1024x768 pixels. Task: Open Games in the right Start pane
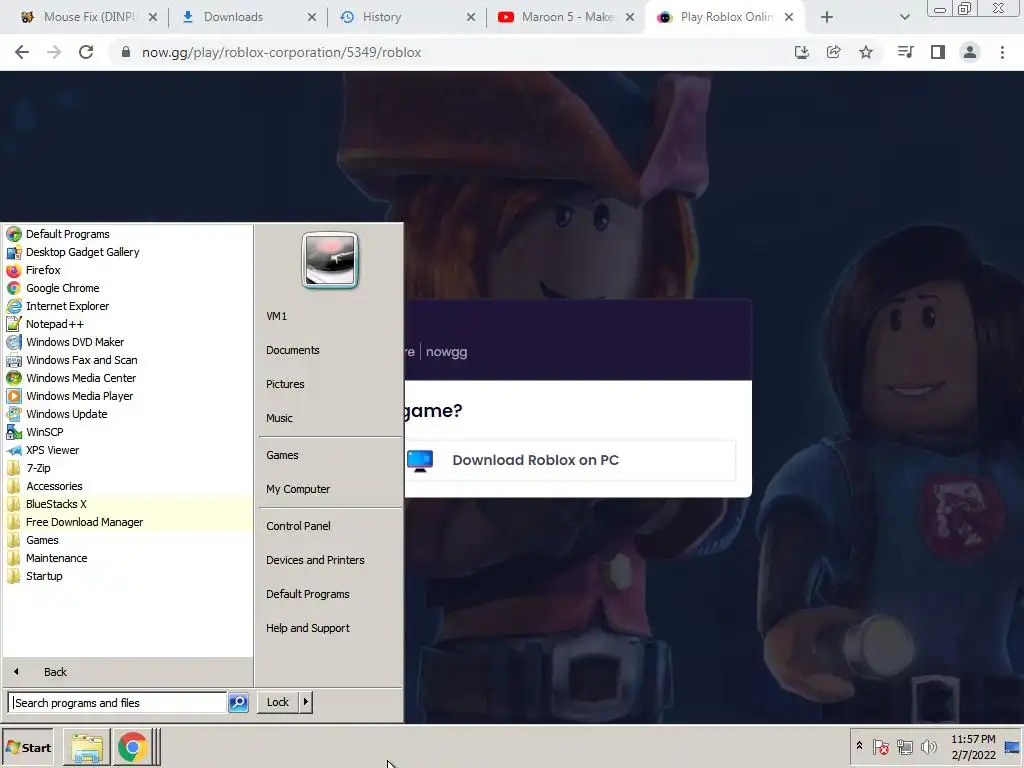pyautogui.click(x=330, y=455)
